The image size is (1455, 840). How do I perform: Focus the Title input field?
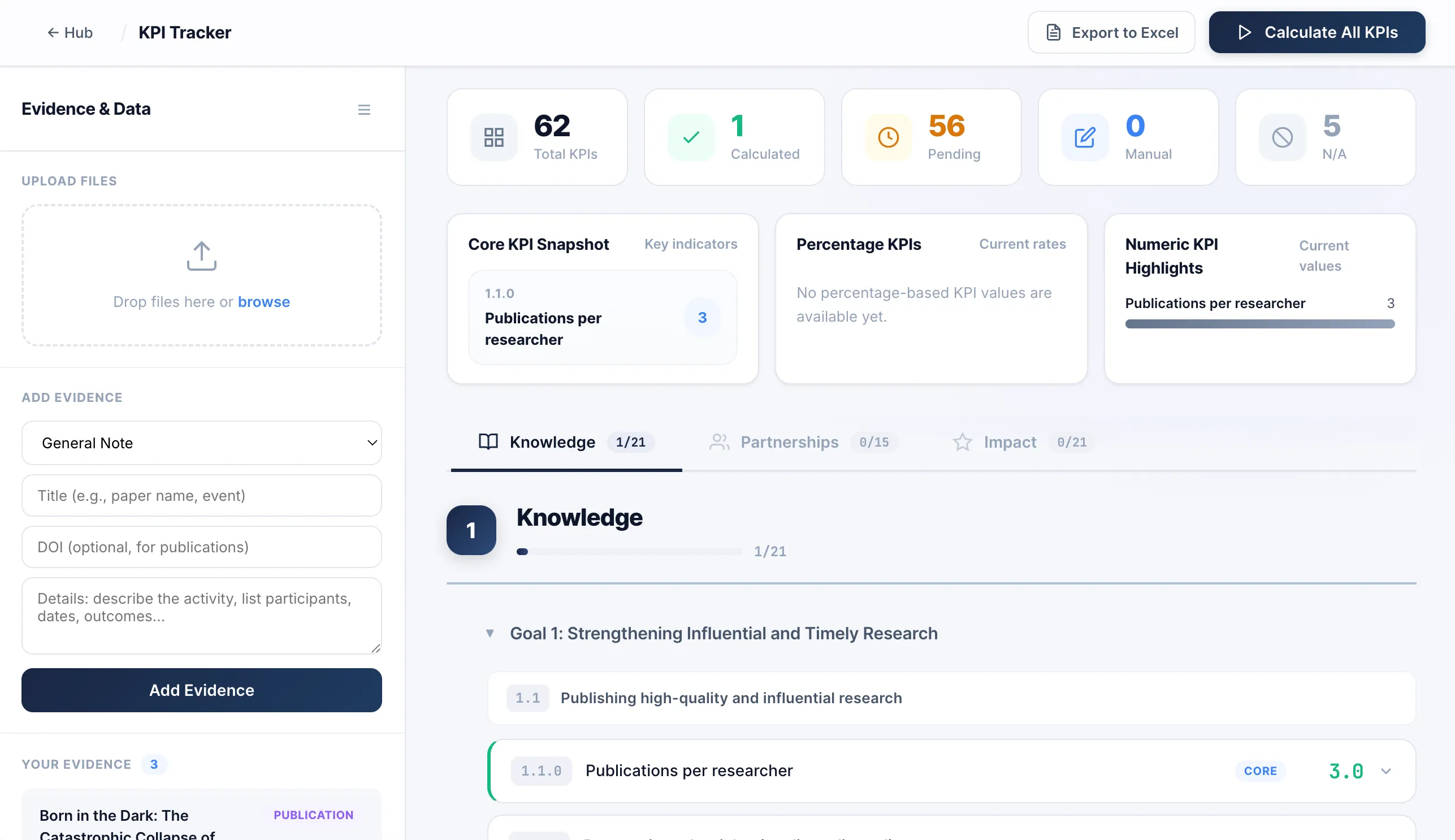pyautogui.click(x=201, y=496)
